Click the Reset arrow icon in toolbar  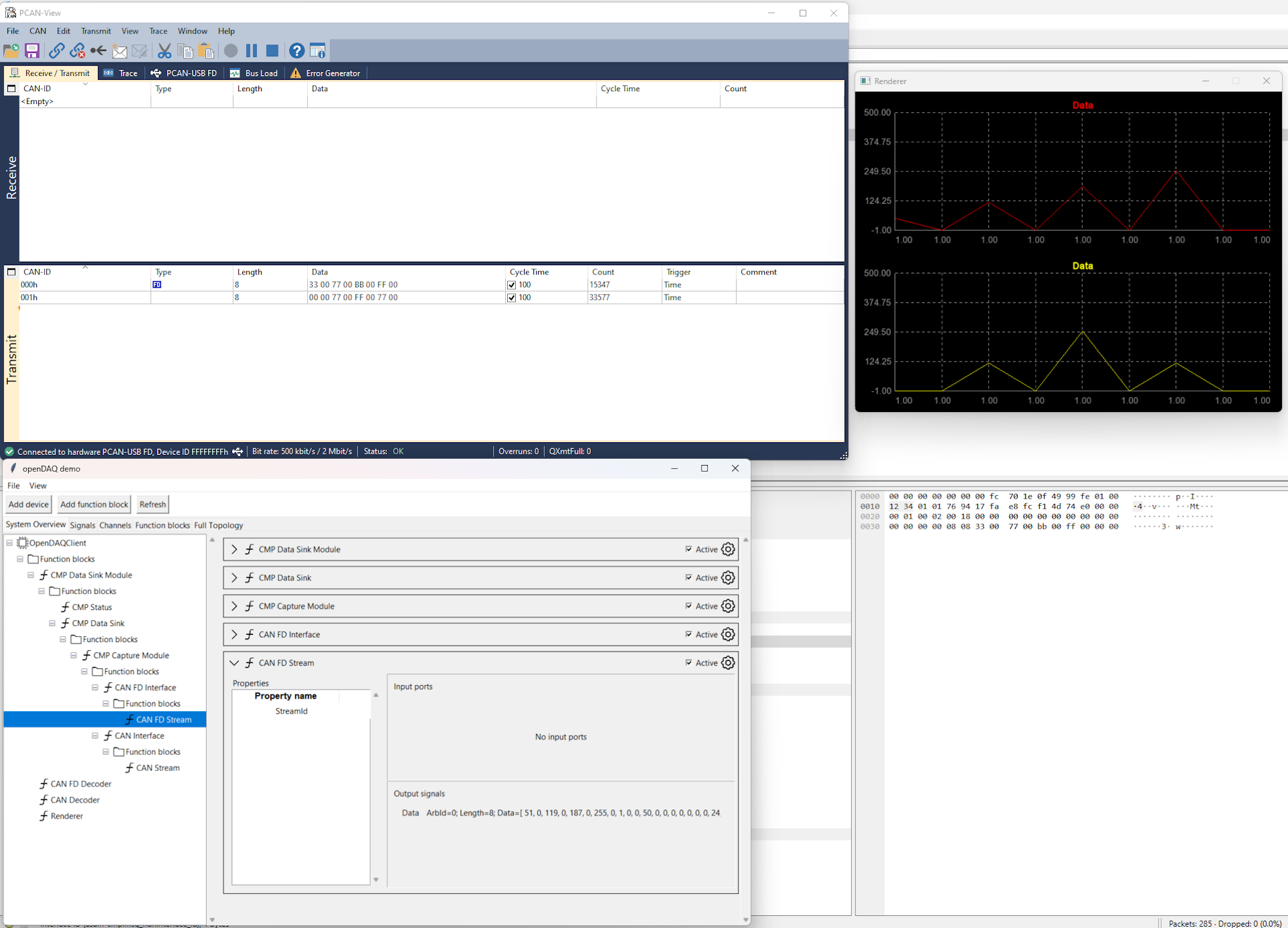pyautogui.click(x=99, y=51)
